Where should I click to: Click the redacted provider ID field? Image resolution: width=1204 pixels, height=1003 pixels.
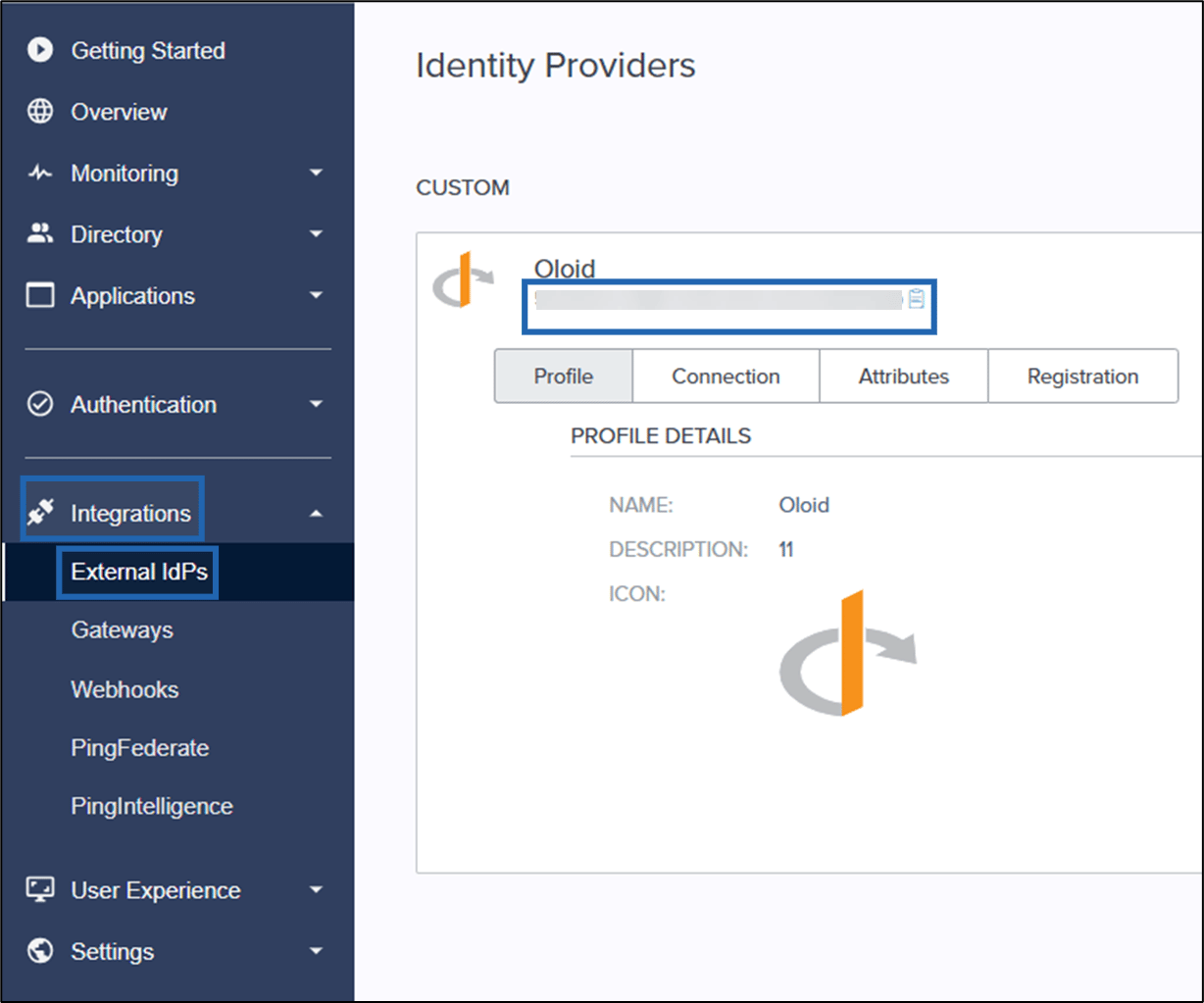click(x=719, y=300)
